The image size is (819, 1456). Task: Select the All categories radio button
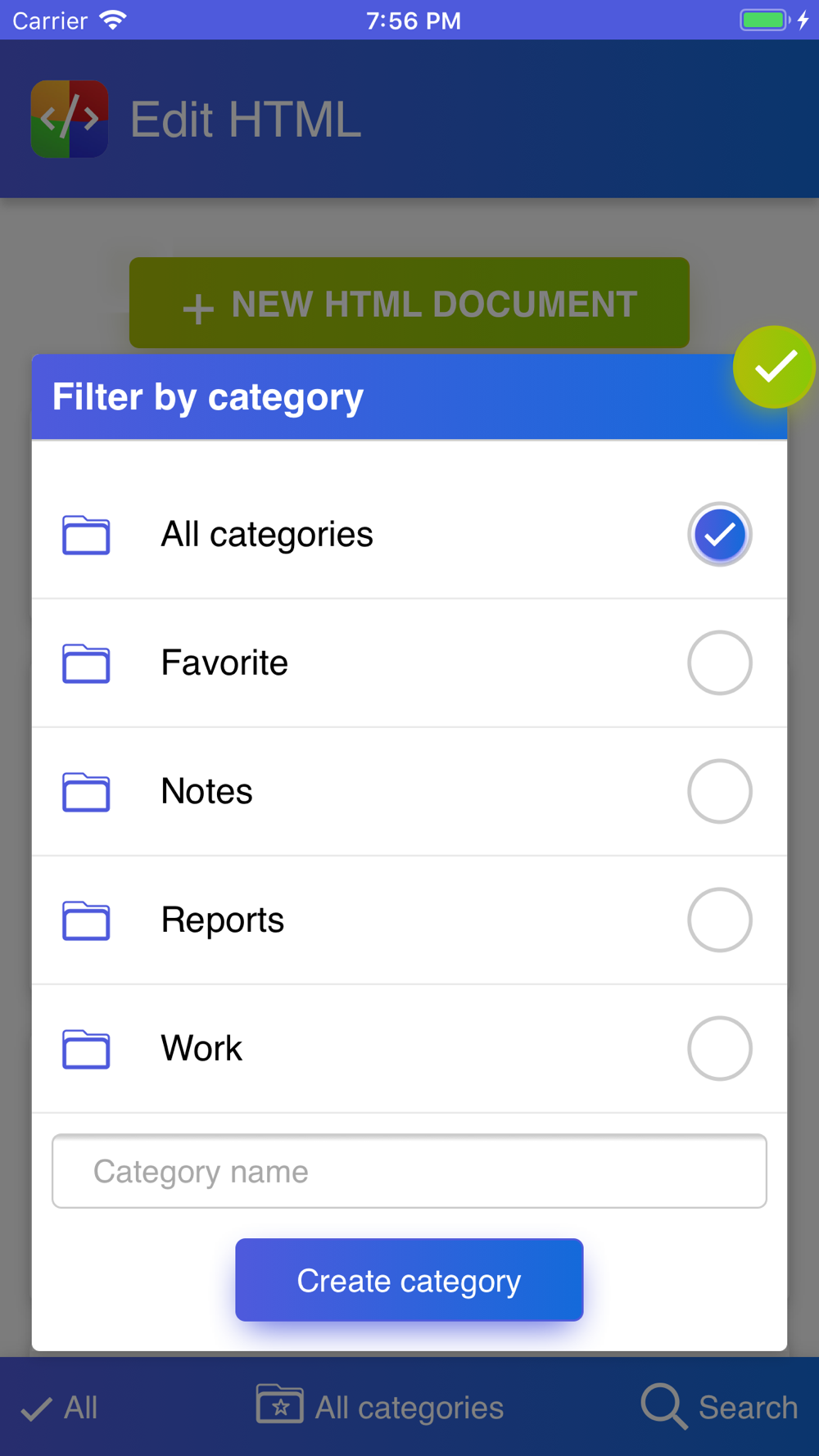(719, 534)
